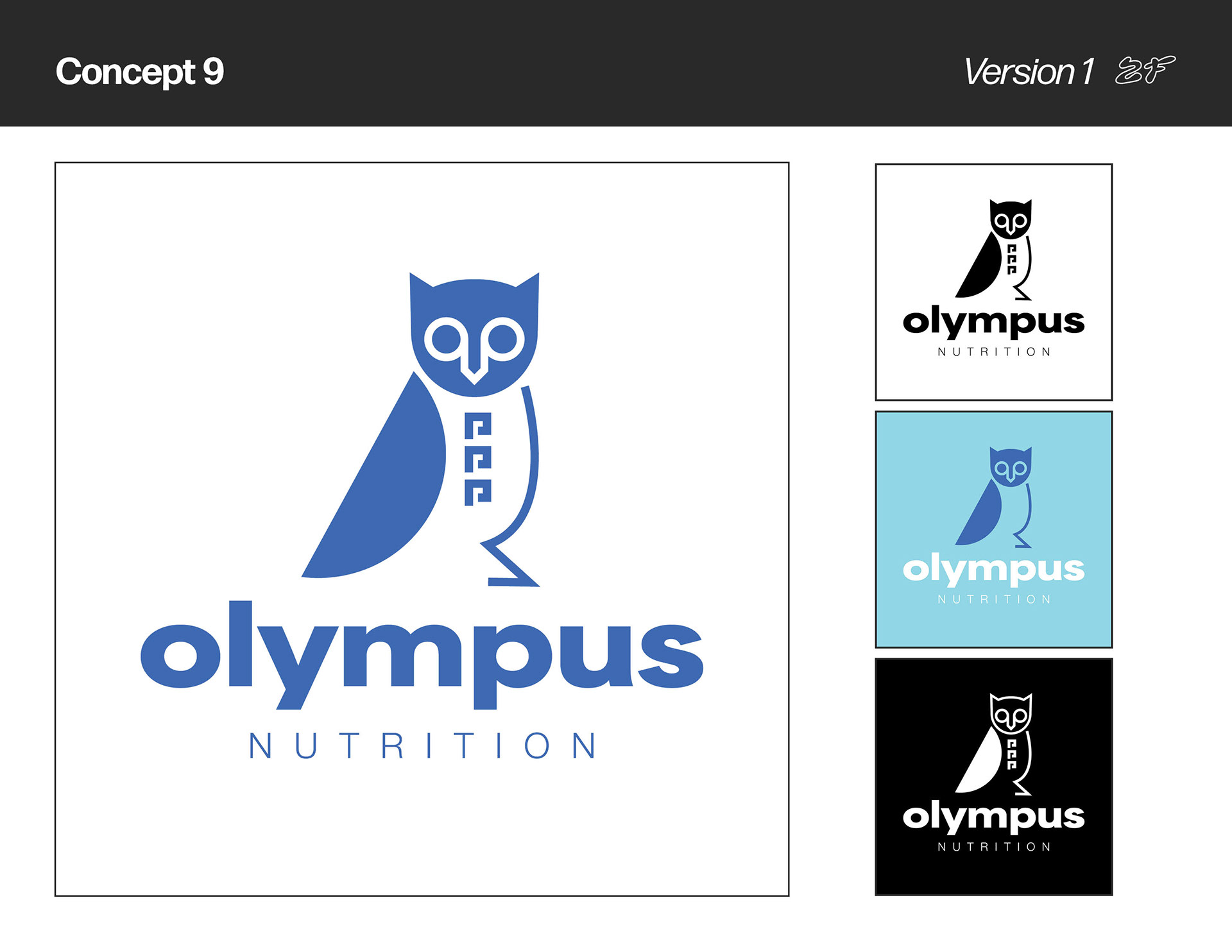The image size is (1232, 952).
Task: Click the large owl's foot
Action: (510, 565)
